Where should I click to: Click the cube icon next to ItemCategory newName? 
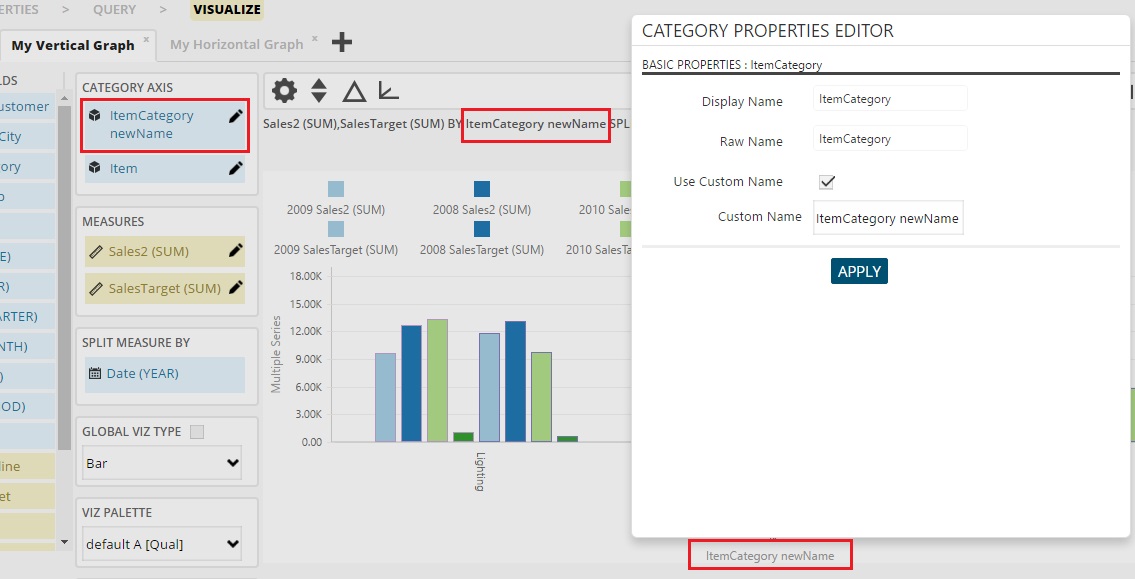click(x=94, y=115)
